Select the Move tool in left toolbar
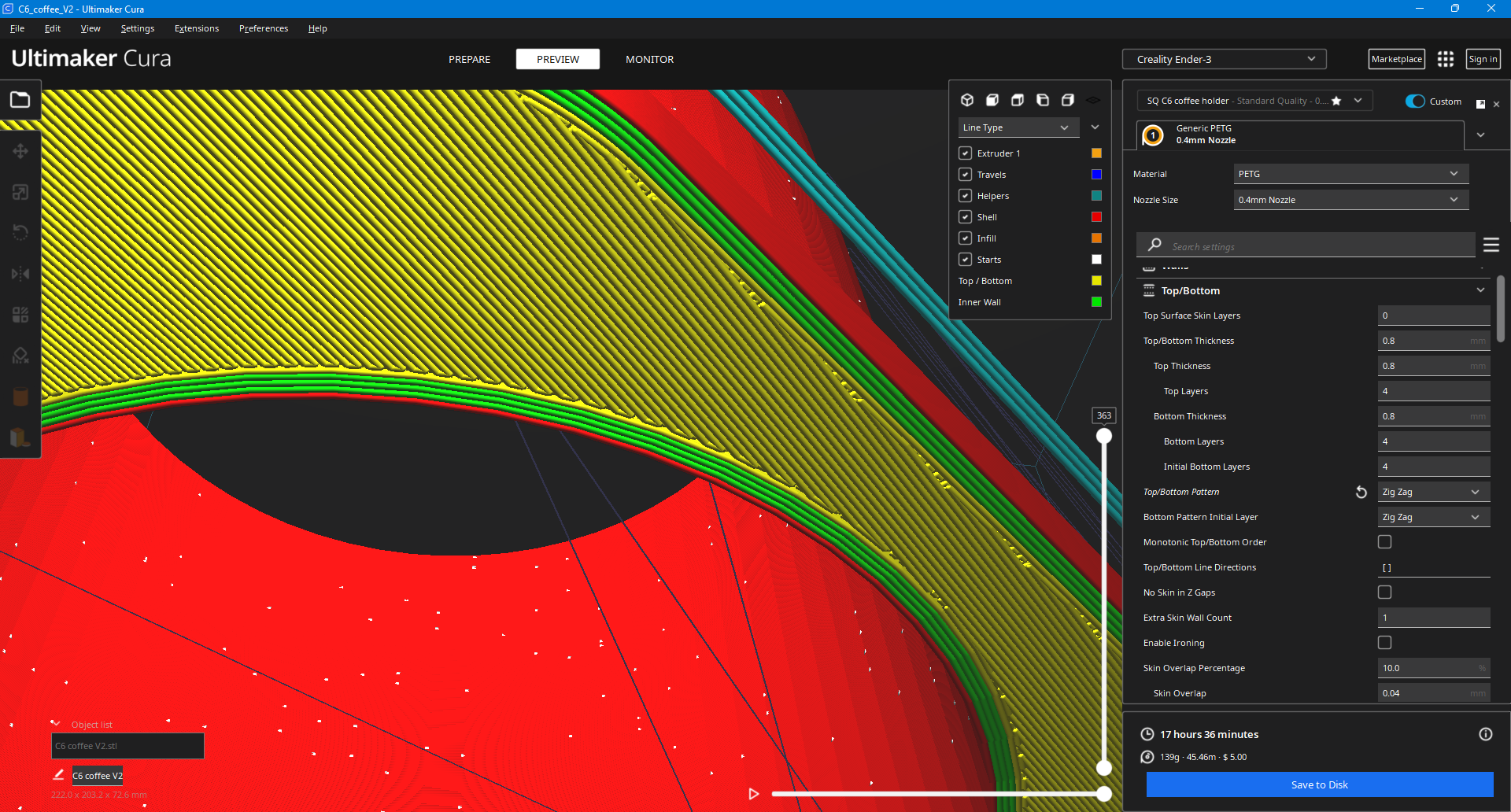The width and height of the screenshot is (1511, 812). coord(20,151)
